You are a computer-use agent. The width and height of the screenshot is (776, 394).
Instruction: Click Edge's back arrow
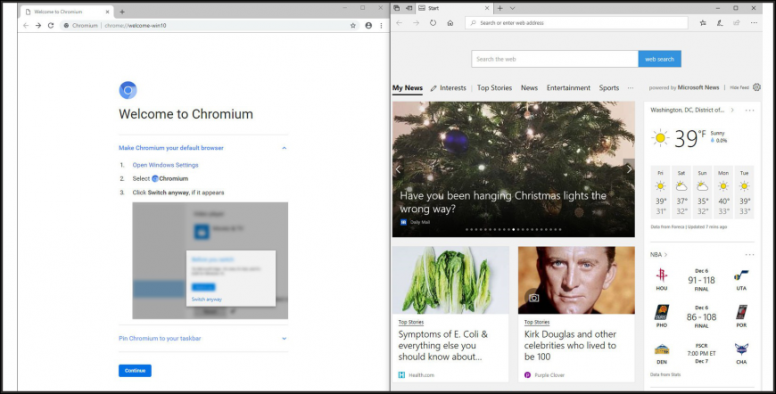point(399,23)
